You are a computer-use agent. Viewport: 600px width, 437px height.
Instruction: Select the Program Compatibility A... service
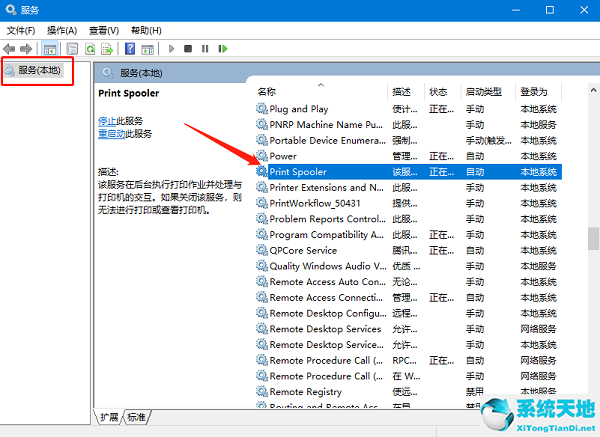tap(327, 235)
